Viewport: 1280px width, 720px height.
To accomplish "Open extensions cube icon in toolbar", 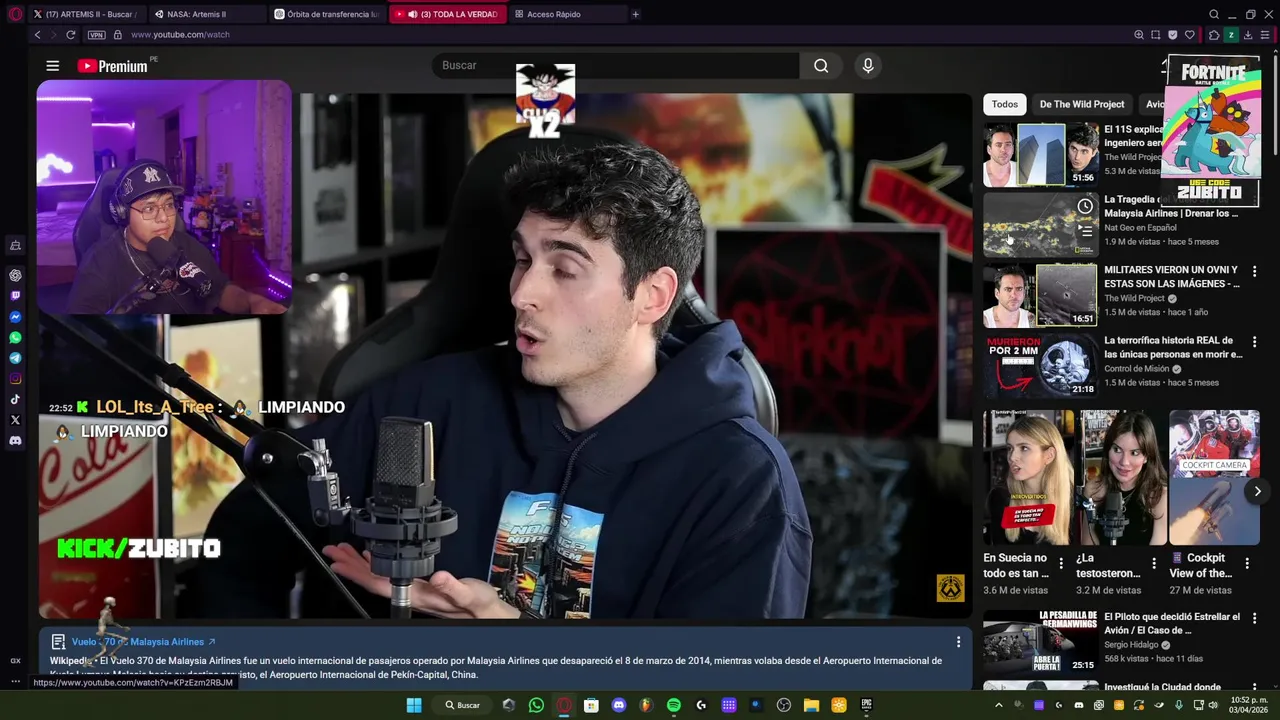I will click(x=1214, y=35).
